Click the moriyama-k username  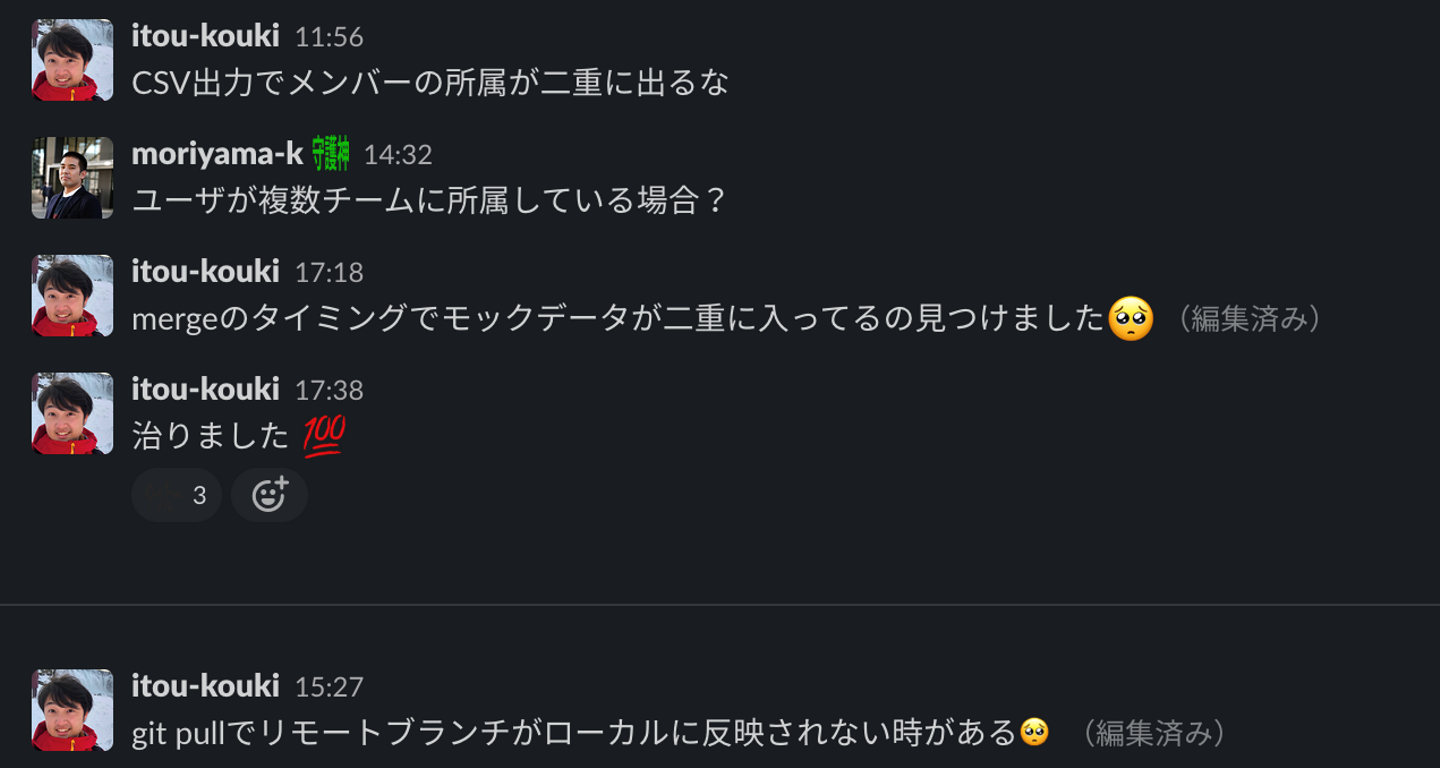[x=217, y=154]
